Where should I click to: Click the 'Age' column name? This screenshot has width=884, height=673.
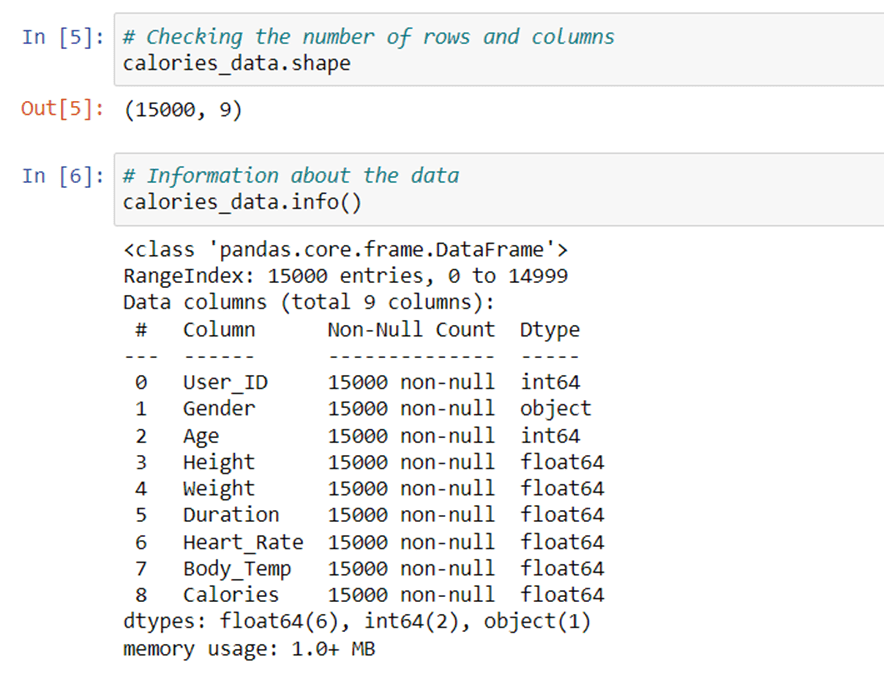201,436
